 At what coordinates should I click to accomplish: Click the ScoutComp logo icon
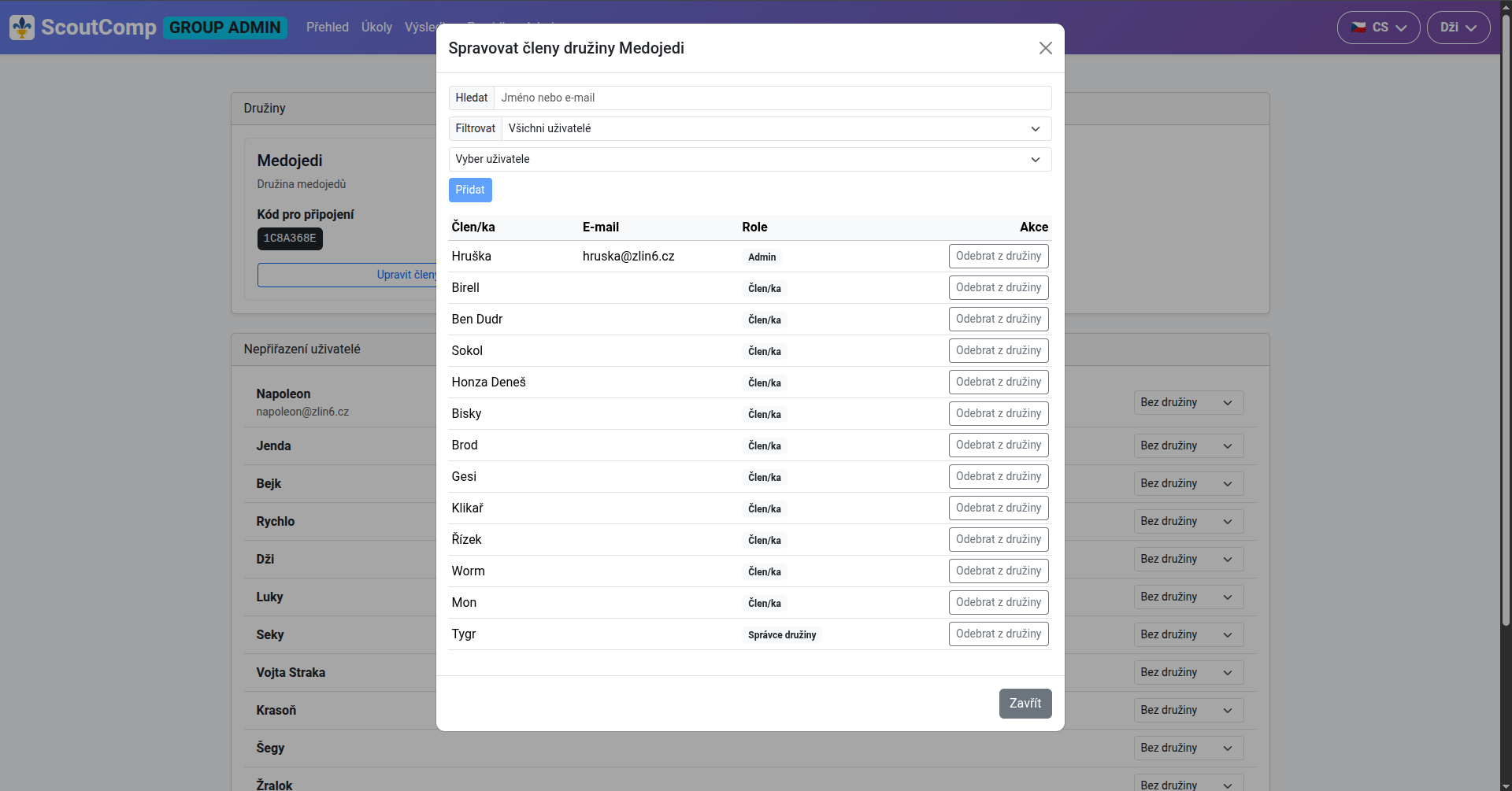pos(22,28)
